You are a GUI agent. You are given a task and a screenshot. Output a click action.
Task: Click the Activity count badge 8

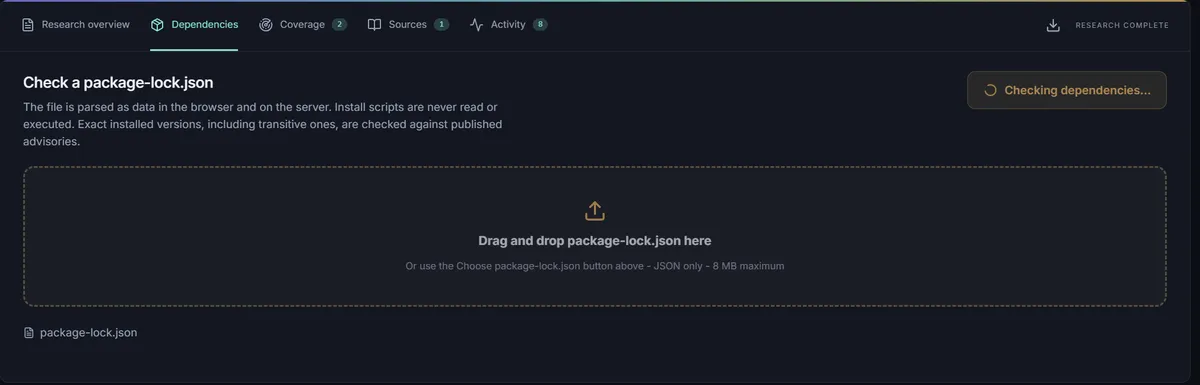pyautogui.click(x=540, y=25)
